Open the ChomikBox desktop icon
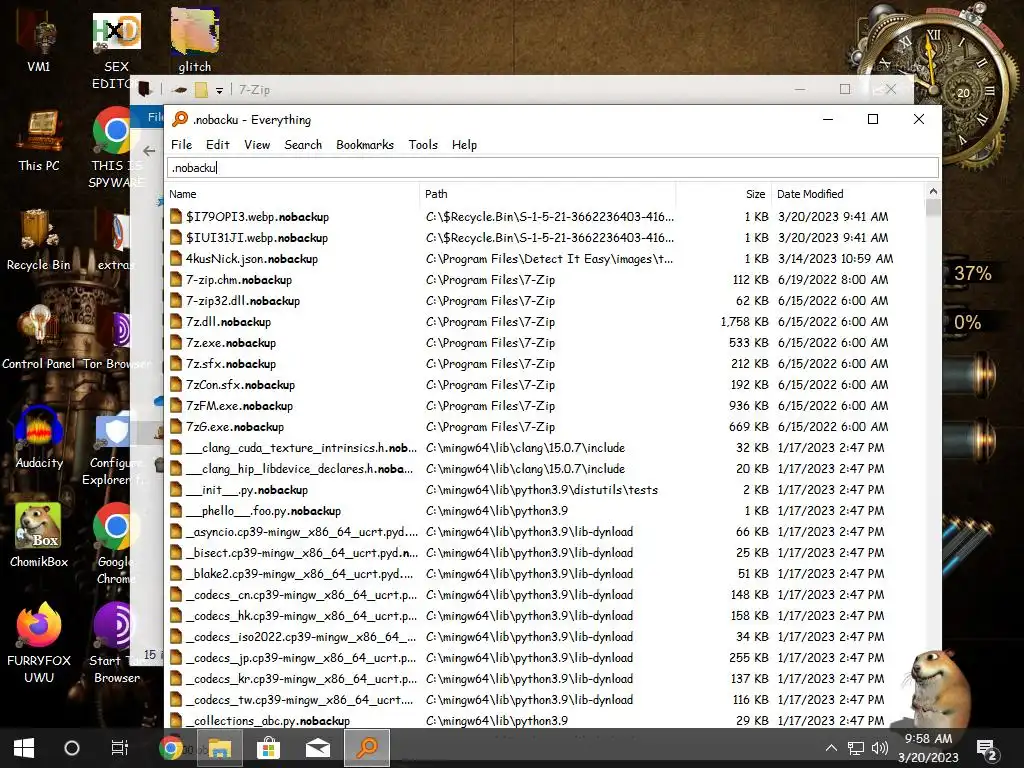 pos(39,536)
